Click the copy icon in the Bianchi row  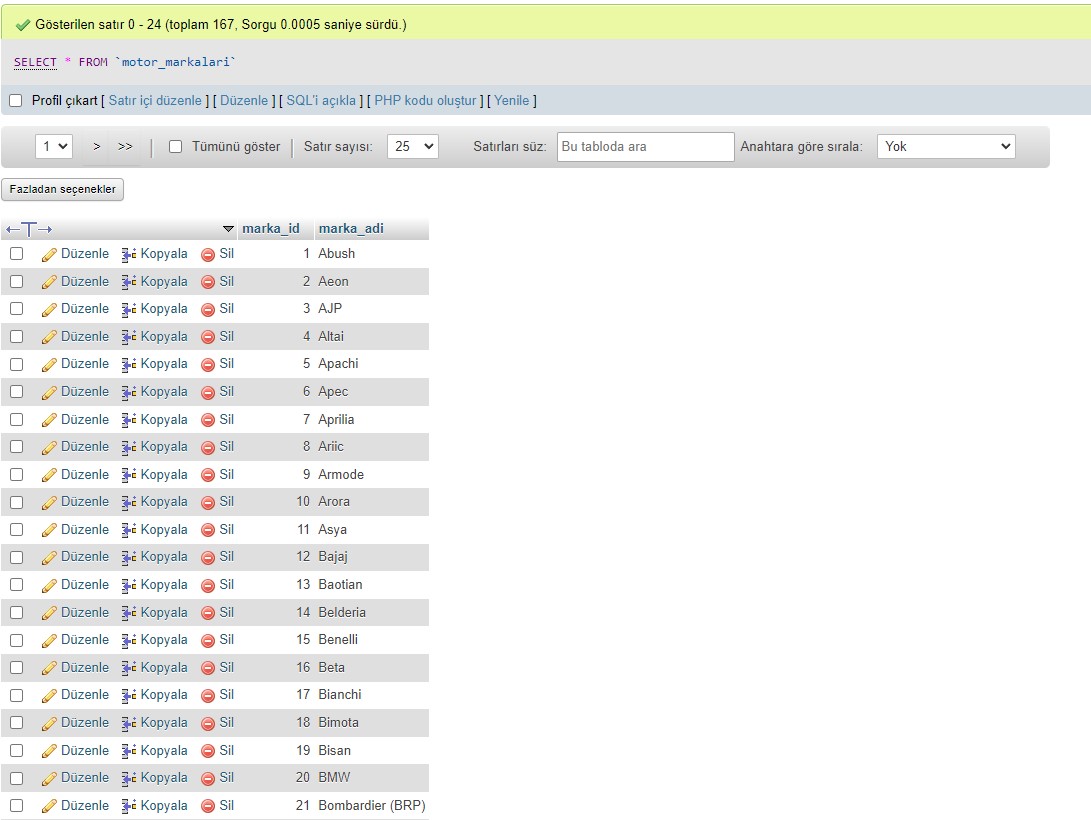click(129, 696)
